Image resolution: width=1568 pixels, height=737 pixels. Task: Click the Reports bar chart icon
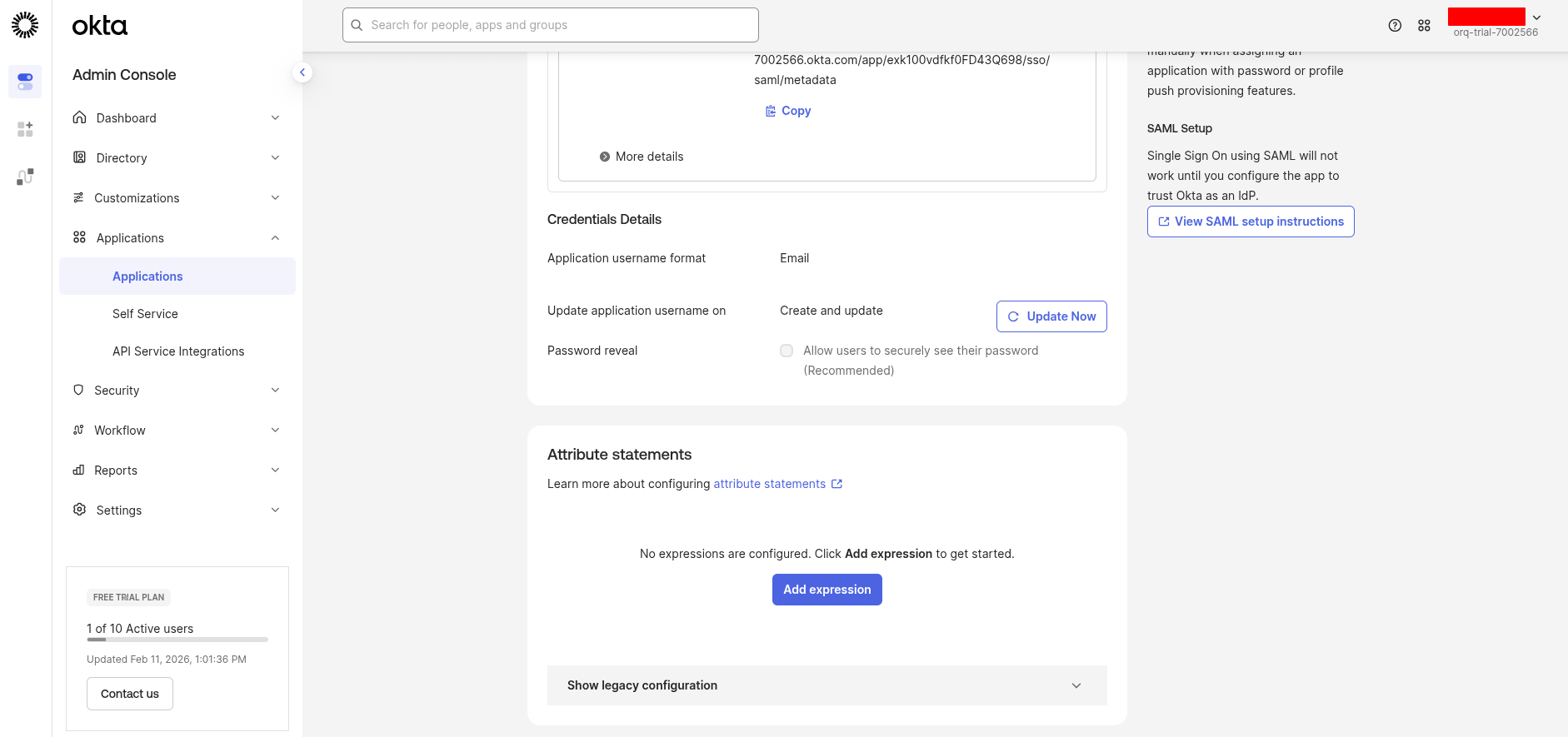[78, 470]
